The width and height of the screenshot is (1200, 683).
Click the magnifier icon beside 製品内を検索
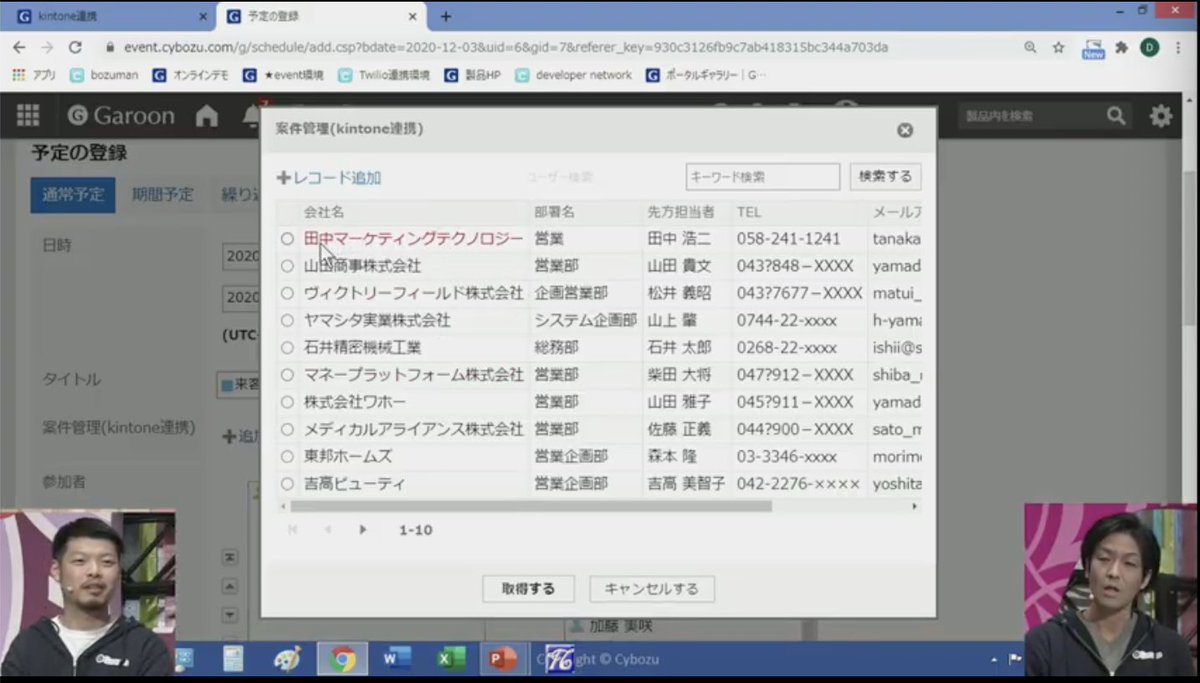(x=1116, y=116)
